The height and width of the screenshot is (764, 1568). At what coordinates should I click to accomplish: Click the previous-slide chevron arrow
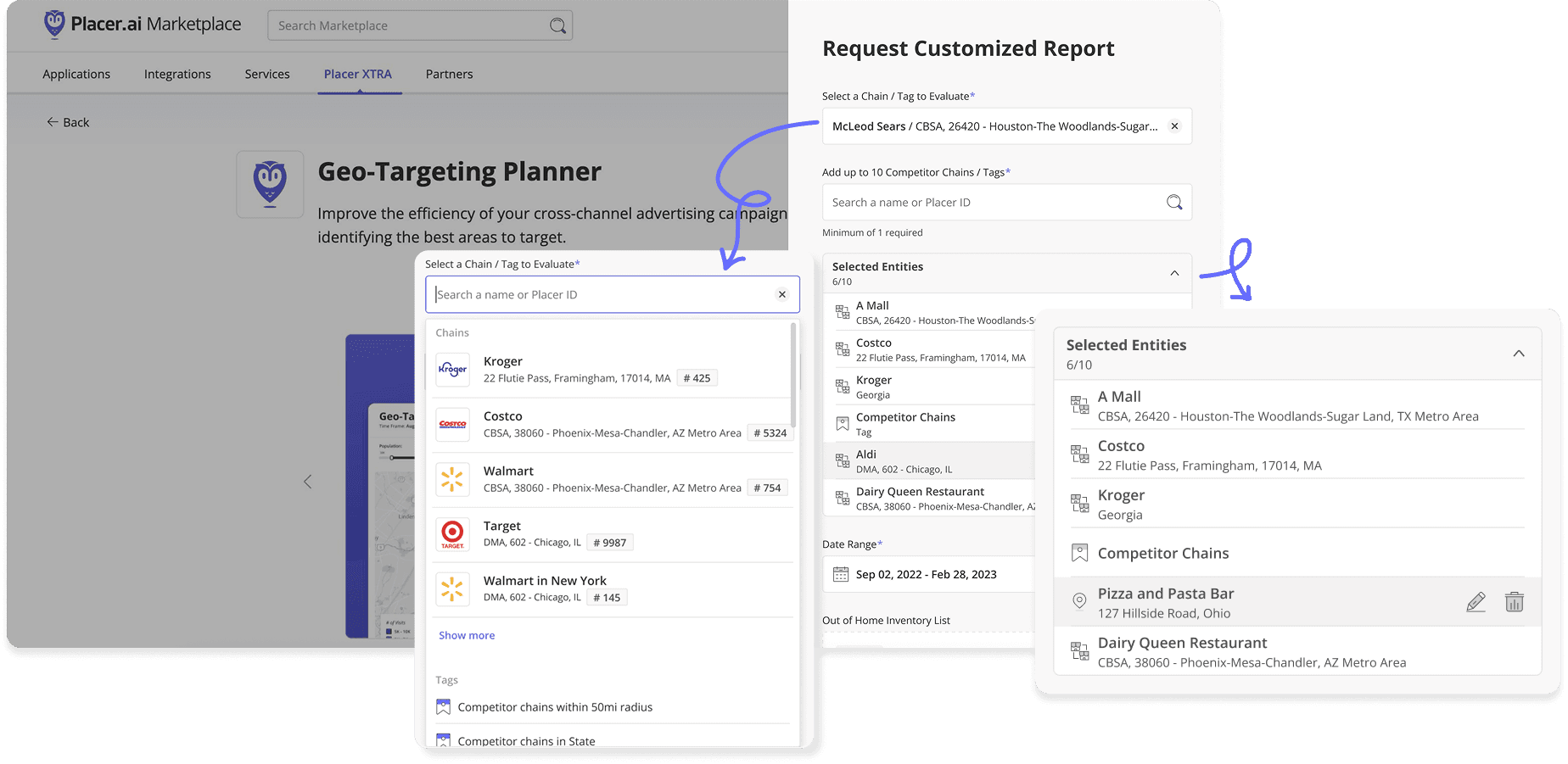(307, 482)
